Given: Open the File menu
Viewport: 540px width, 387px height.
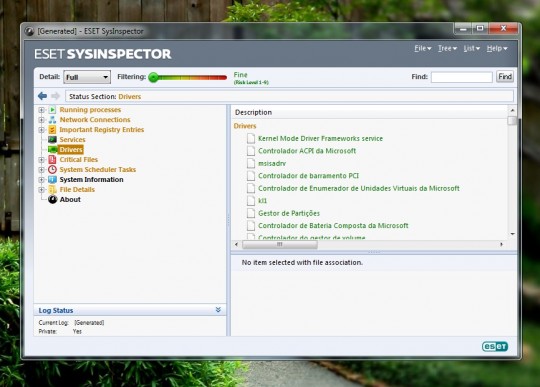Looking at the screenshot, I should pos(423,49).
